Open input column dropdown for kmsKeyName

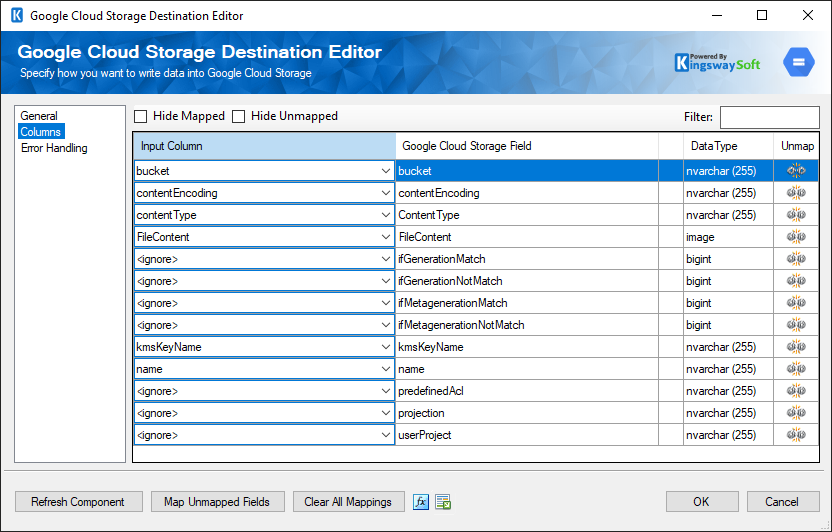(386, 347)
